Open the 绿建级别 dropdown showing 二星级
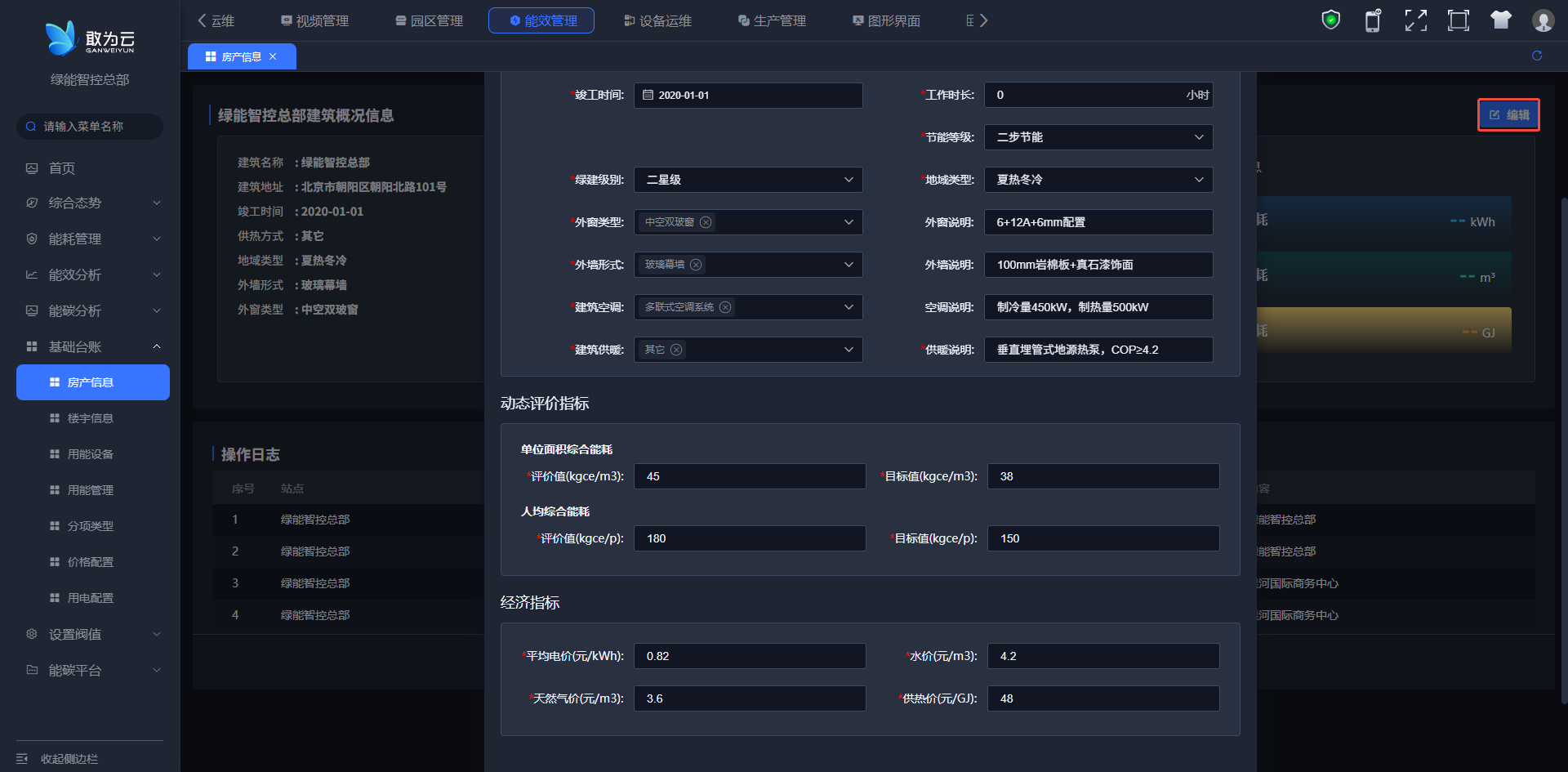Viewport: 1568px width, 772px height. click(x=747, y=180)
